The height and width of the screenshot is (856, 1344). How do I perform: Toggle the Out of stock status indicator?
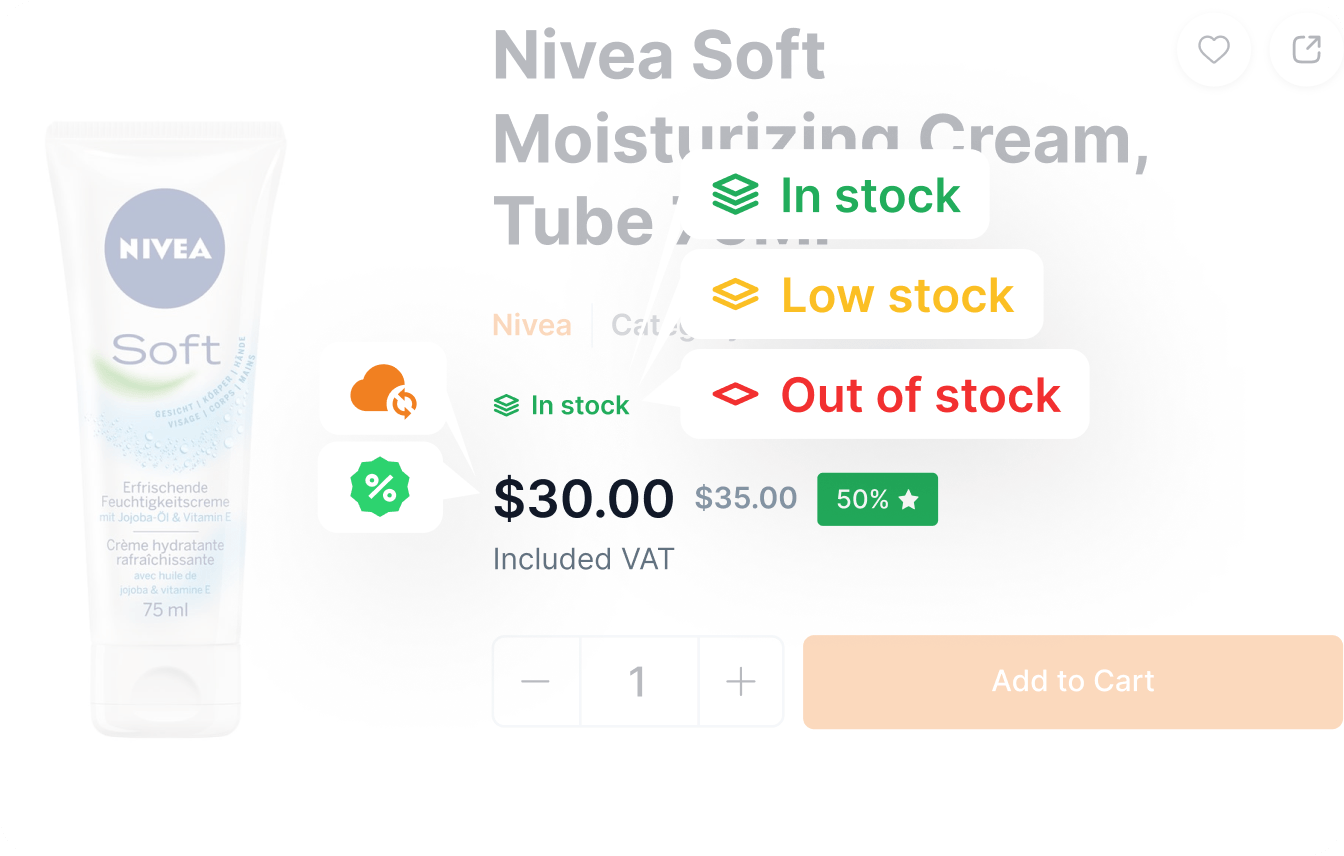(884, 394)
